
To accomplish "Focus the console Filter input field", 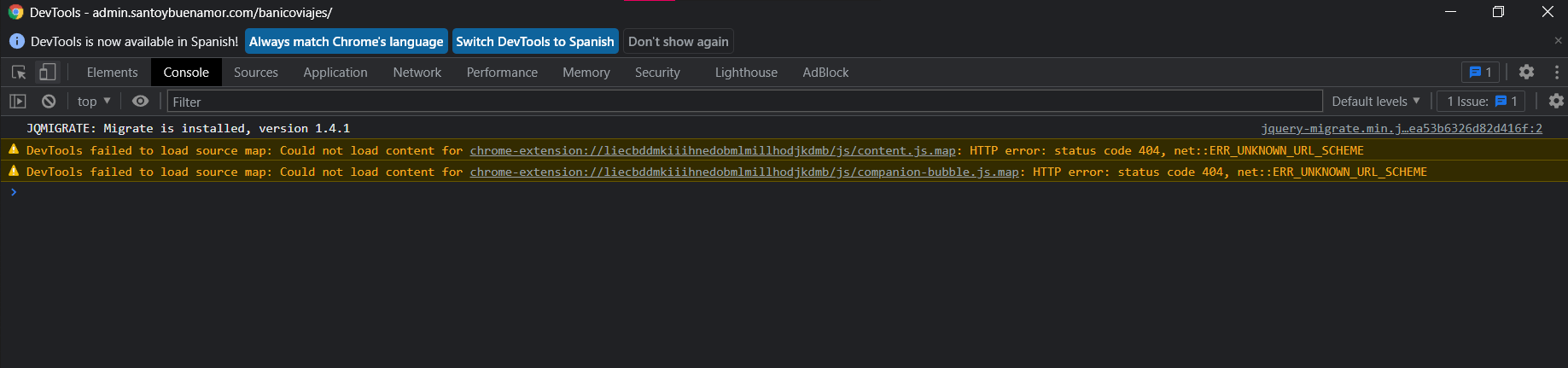I will tap(744, 102).
